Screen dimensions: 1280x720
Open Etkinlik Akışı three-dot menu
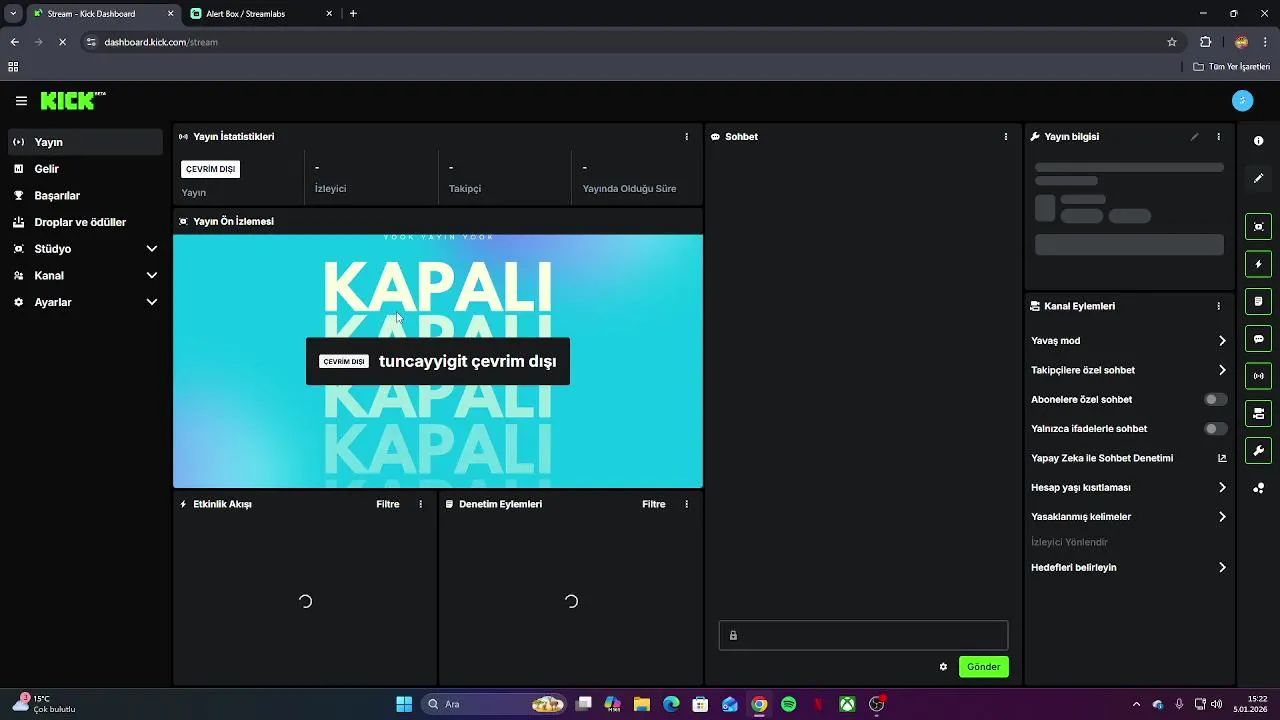[420, 504]
